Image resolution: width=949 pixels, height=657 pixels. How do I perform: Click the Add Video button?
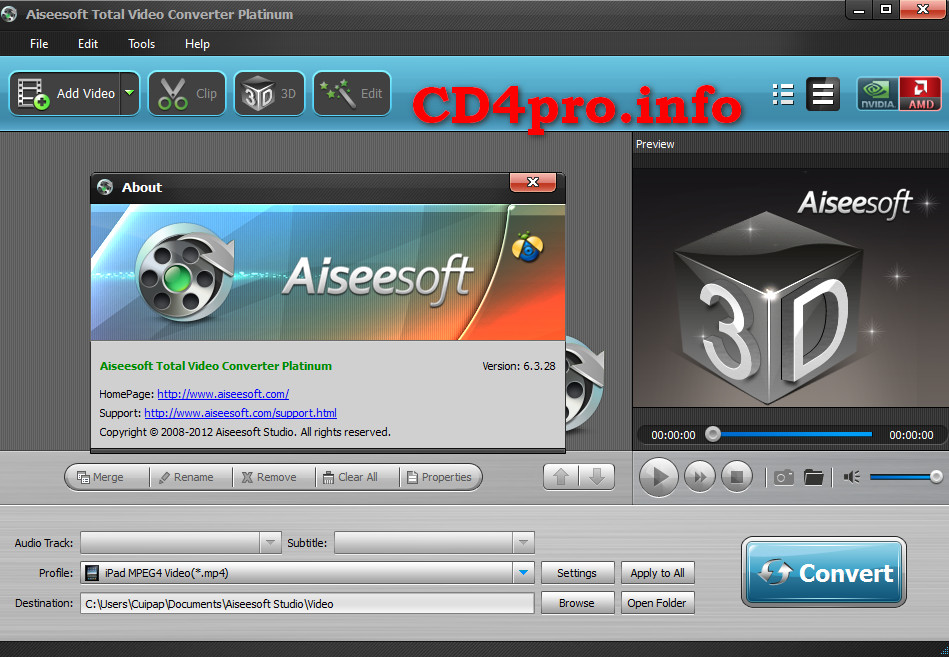coord(65,94)
